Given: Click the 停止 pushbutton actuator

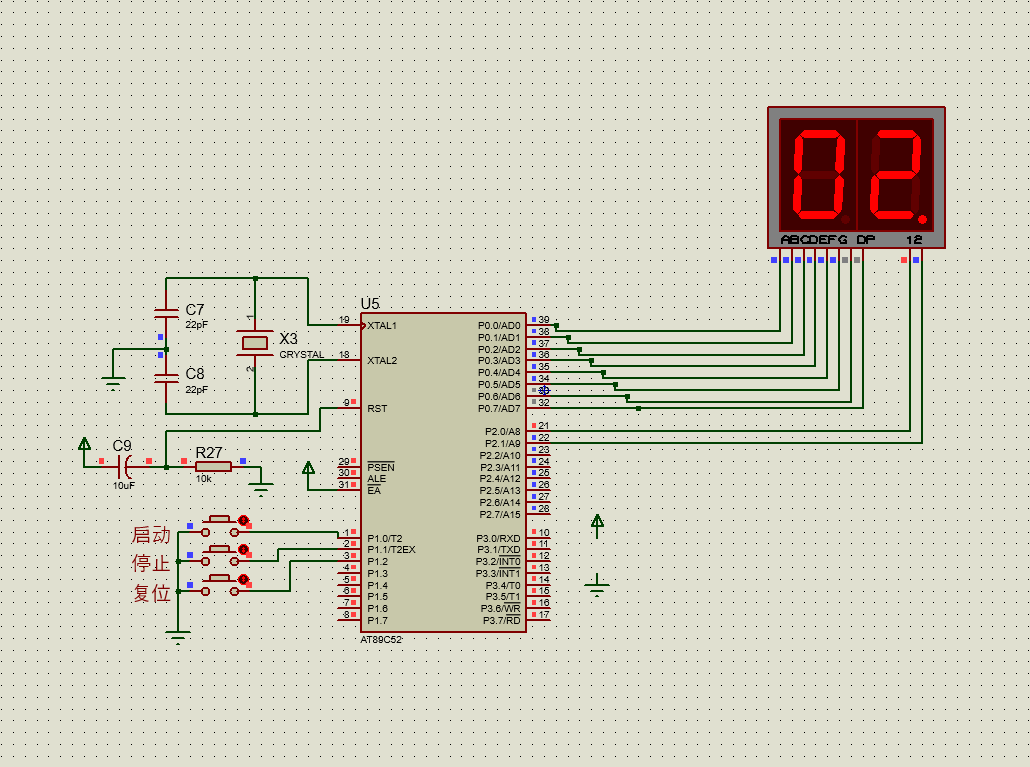Looking at the screenshot, I should (x=219, y=548).
